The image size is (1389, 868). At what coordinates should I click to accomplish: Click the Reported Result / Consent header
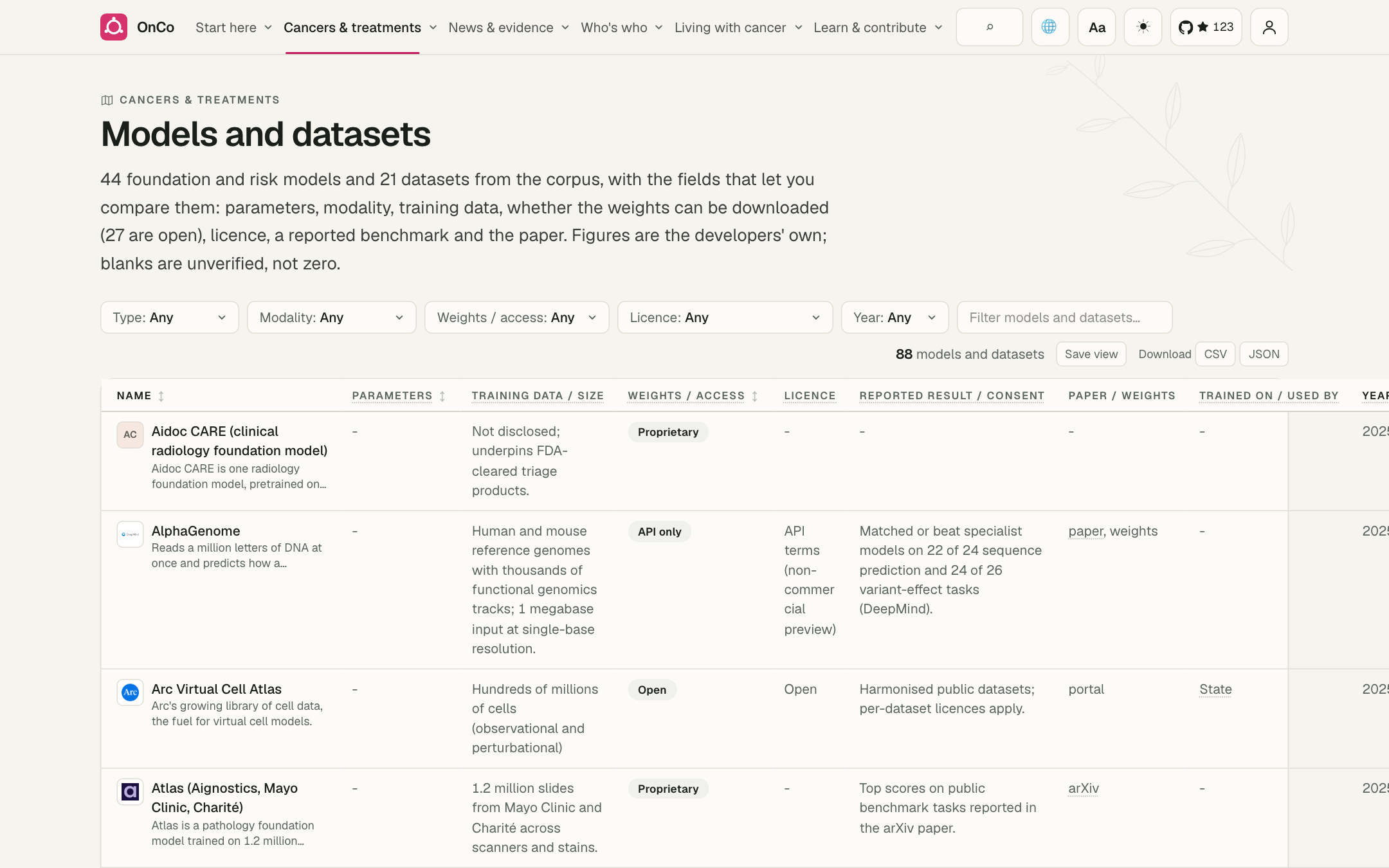tap(952, 396)
